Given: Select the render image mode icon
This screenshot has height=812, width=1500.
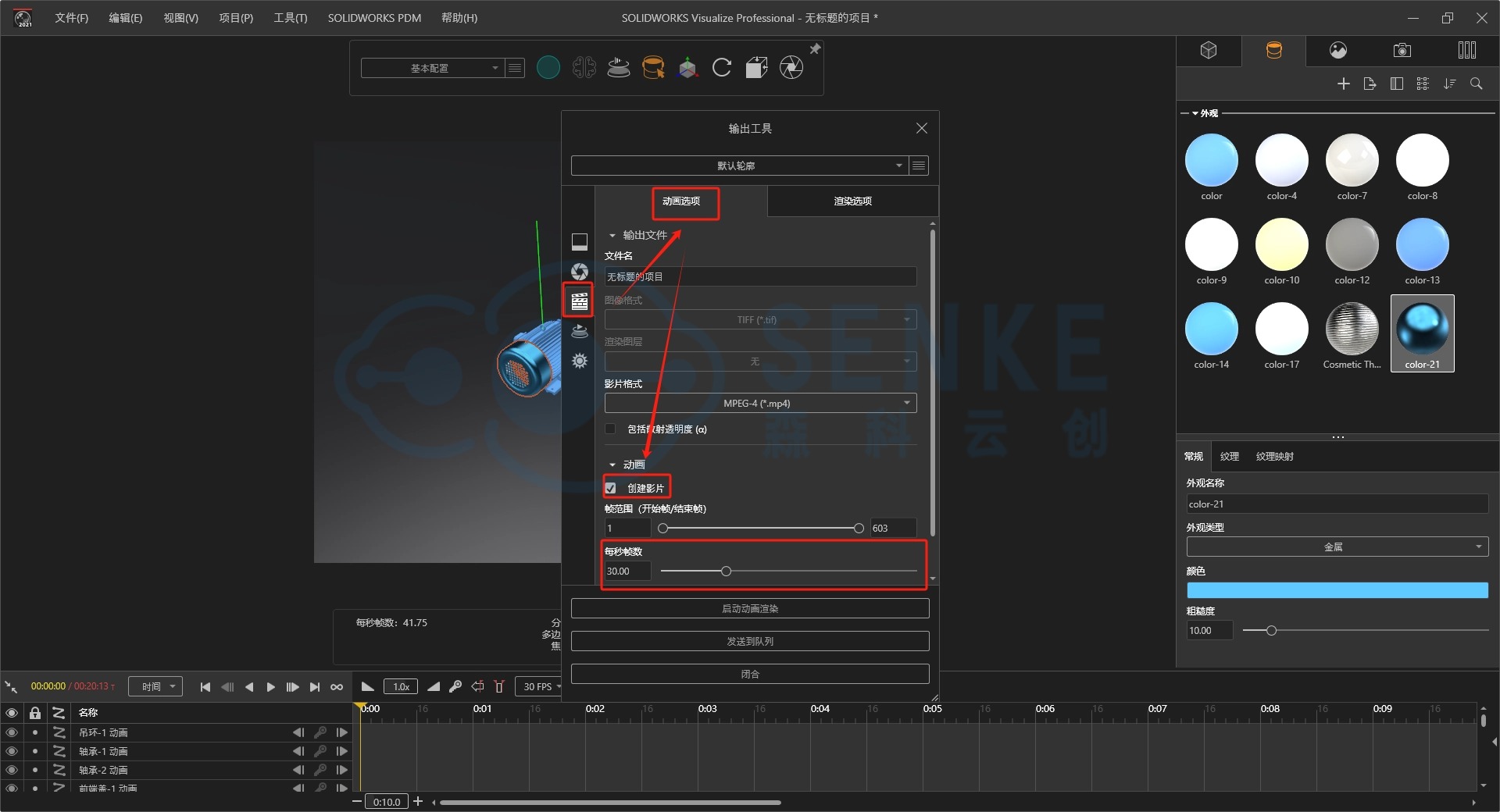Looking at the screenshot, I should pos(580,242).
